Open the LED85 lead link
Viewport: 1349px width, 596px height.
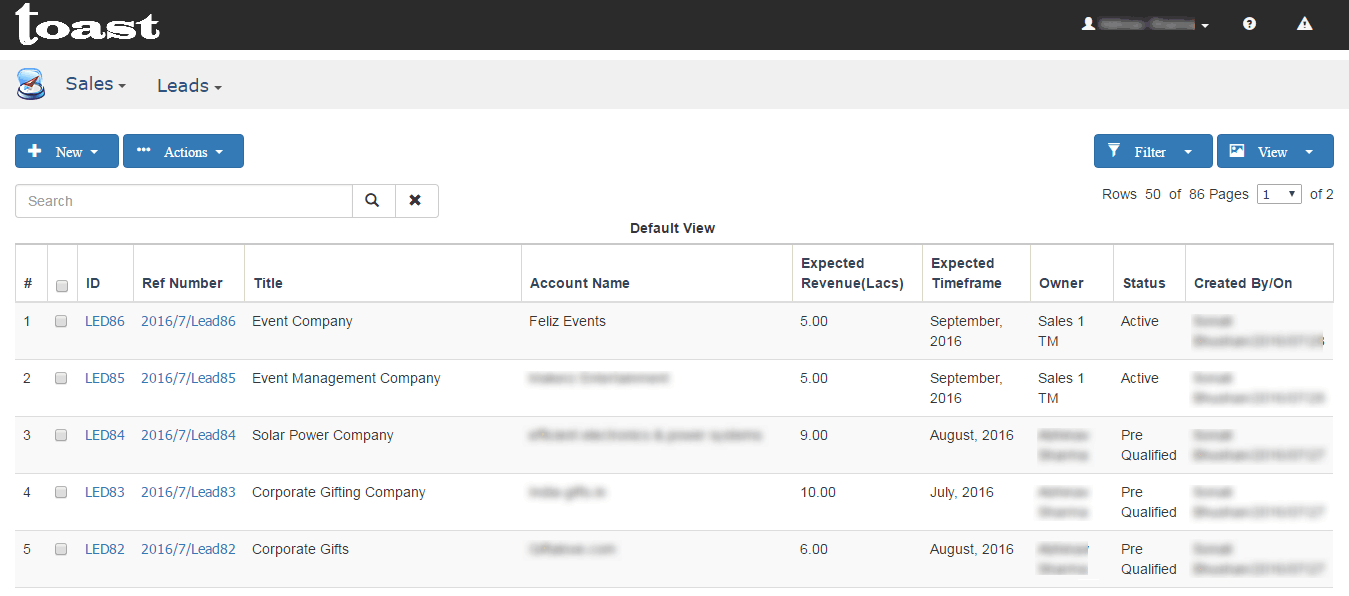(x=105, y=379)
